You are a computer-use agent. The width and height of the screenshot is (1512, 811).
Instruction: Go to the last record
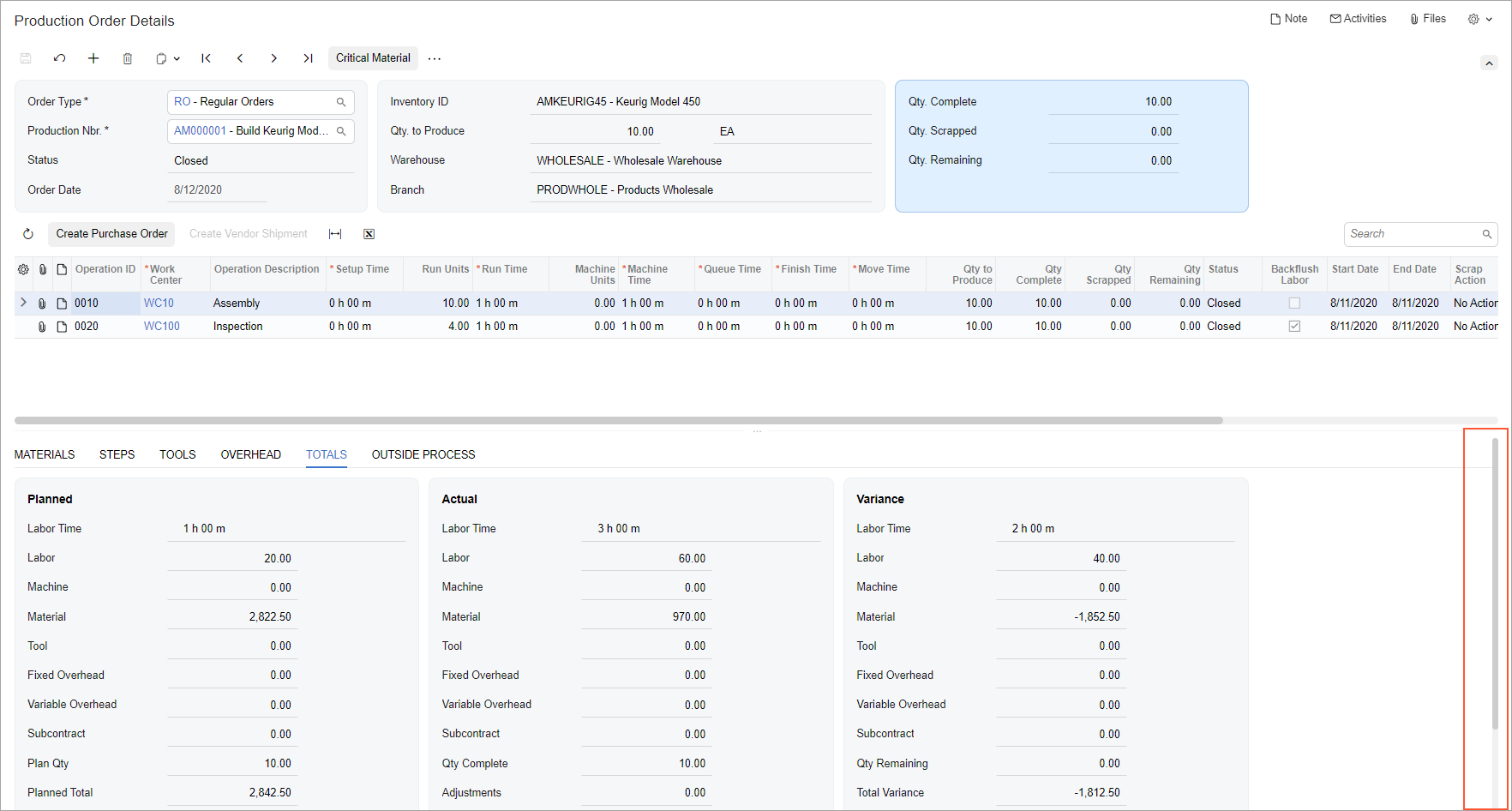308,58
